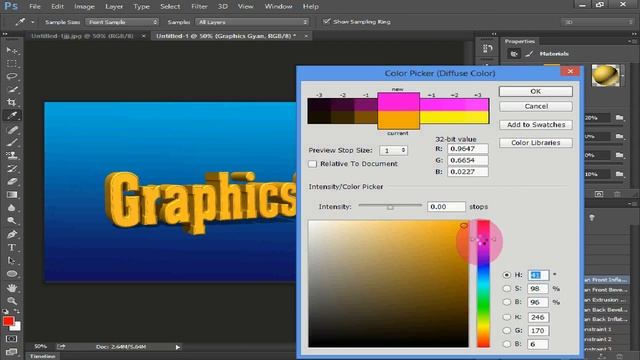Click the folder icon beside 10% value
The width and height of the screenshot is (640, 360).
tap(619, 174)
